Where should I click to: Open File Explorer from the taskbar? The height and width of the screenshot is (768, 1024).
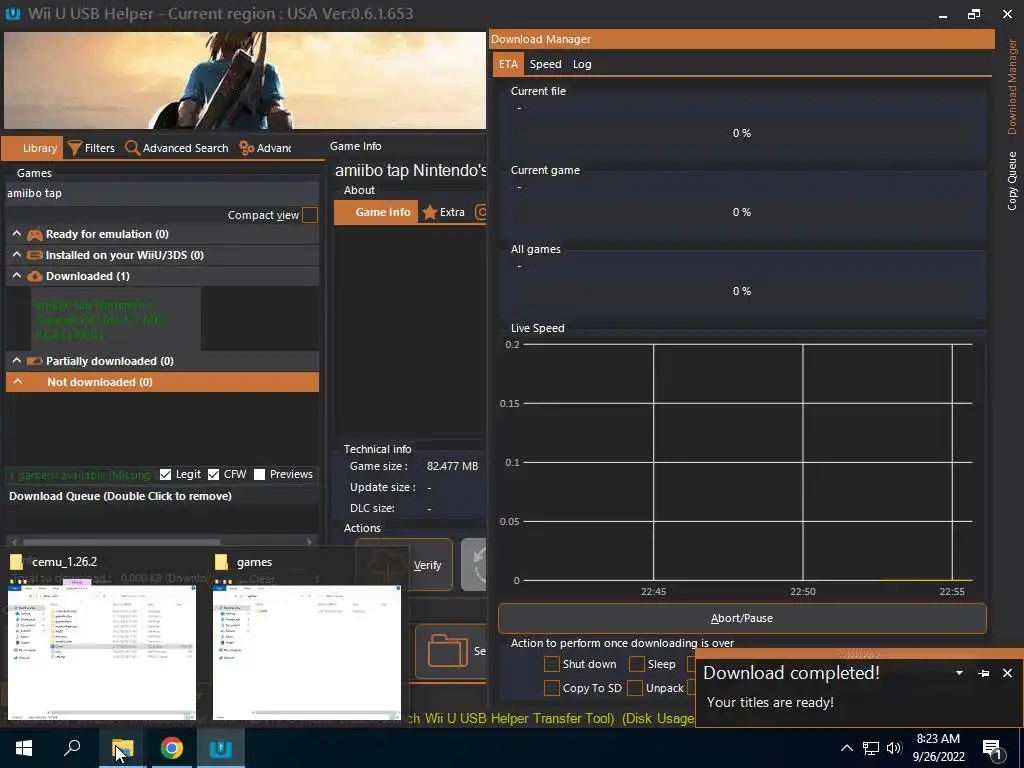(122, 748)
